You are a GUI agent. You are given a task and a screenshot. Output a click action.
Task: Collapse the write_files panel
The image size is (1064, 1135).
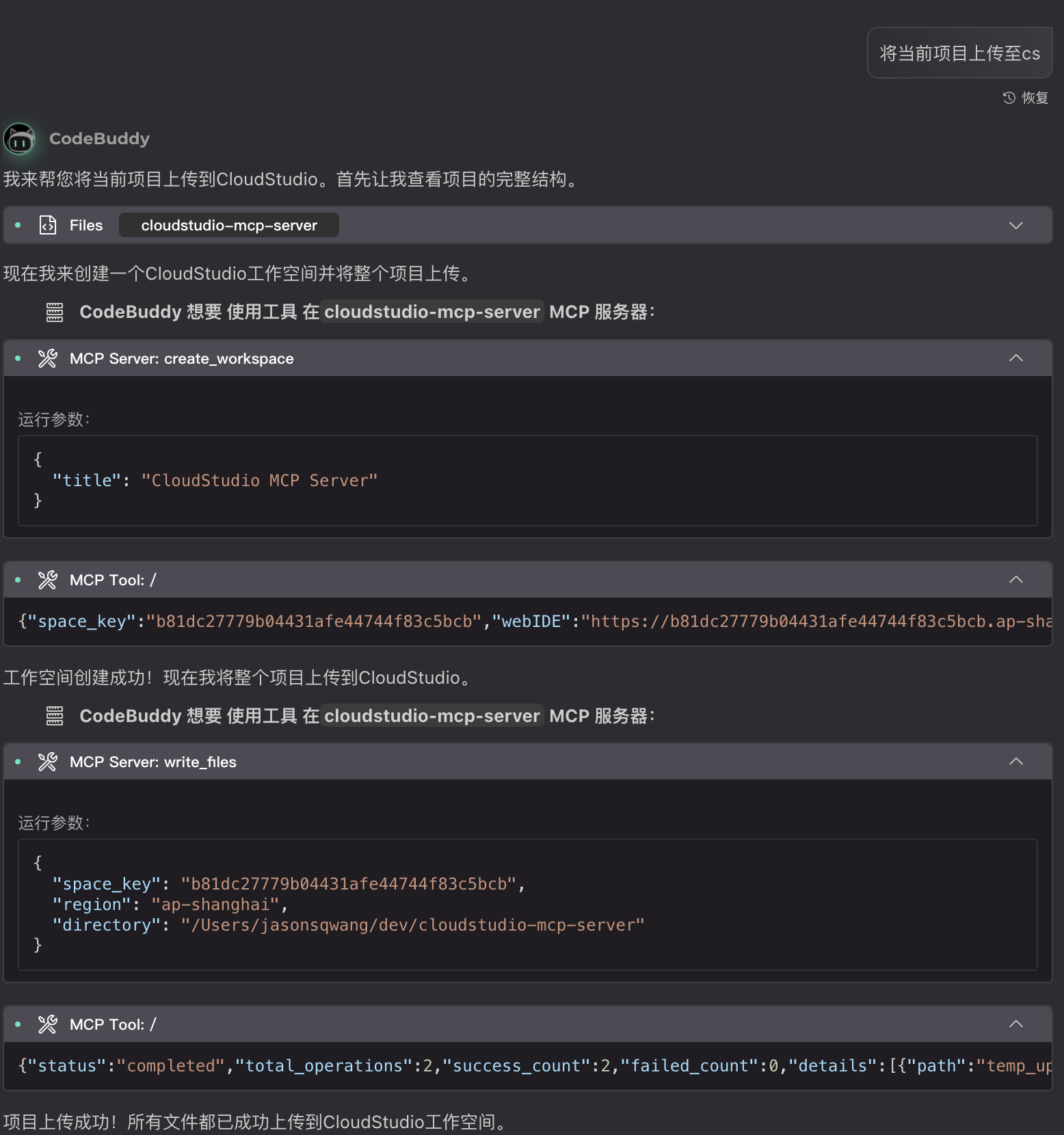[1016, 762]
